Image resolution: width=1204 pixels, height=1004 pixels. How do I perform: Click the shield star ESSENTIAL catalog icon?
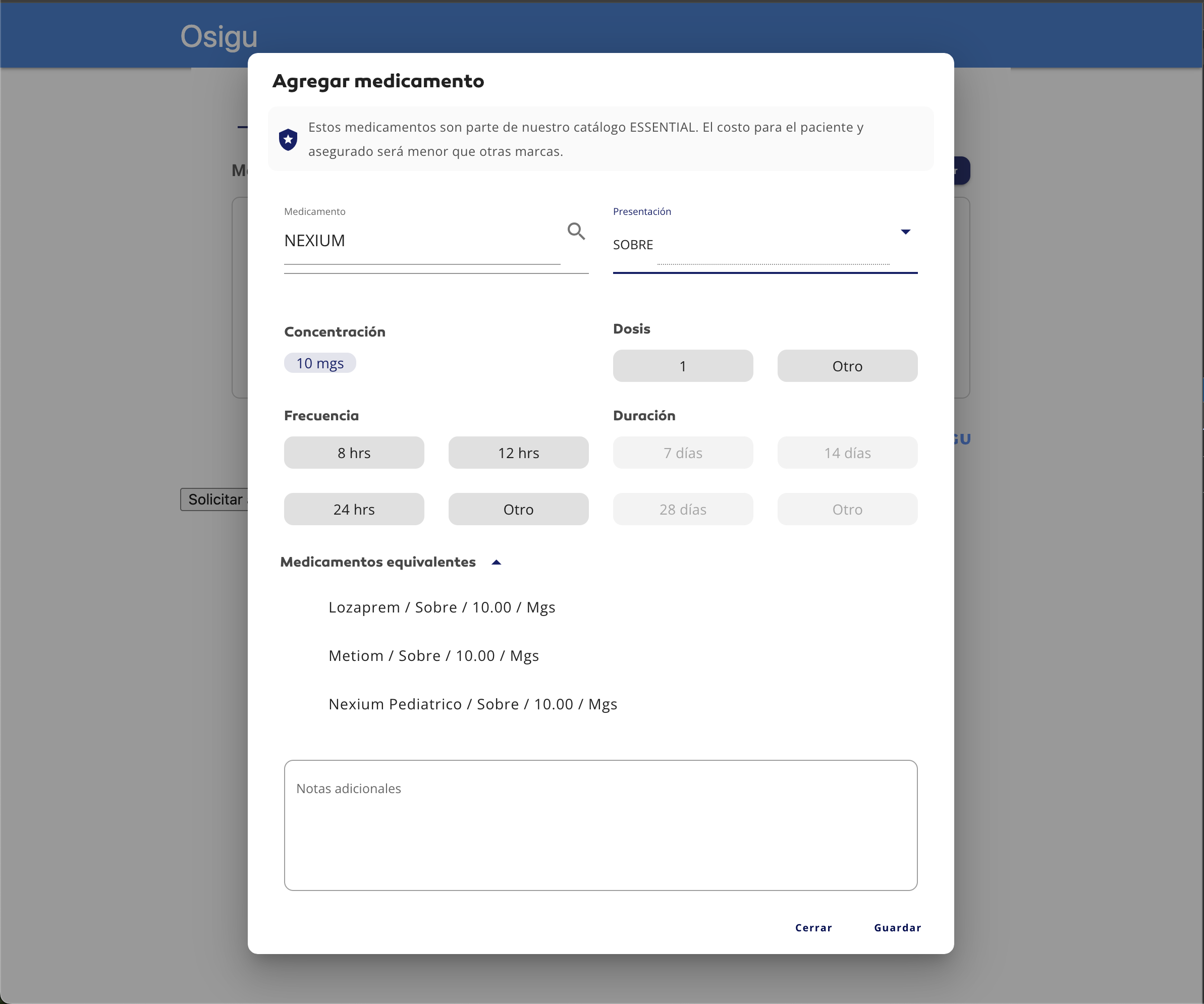pyautogui.click(x=288, y=139)
